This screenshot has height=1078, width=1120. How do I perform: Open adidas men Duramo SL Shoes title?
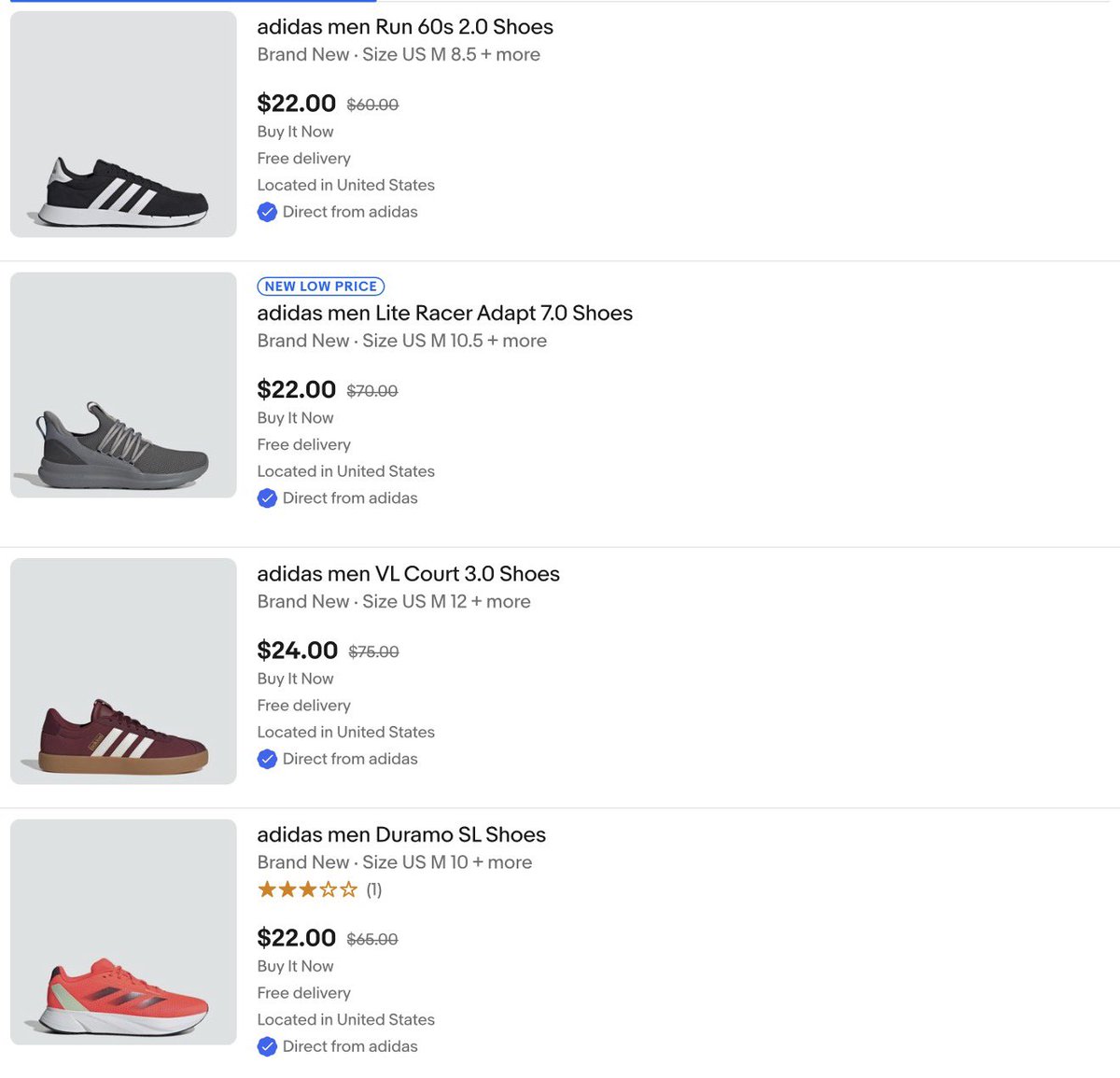tap(401, 834)
